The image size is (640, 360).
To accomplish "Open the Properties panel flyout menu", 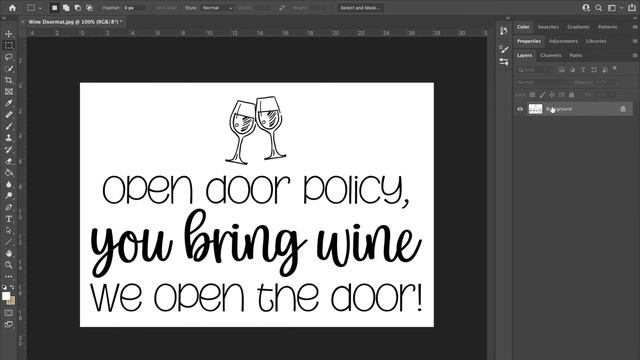I will [x=635, y=41].
